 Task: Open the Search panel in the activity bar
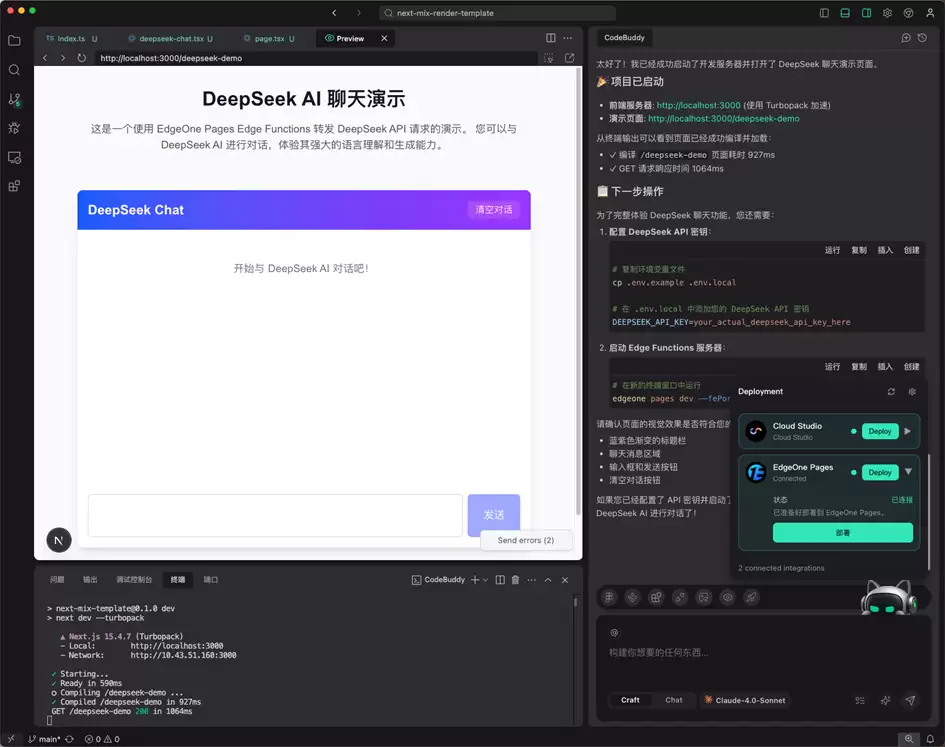point(14,71)
